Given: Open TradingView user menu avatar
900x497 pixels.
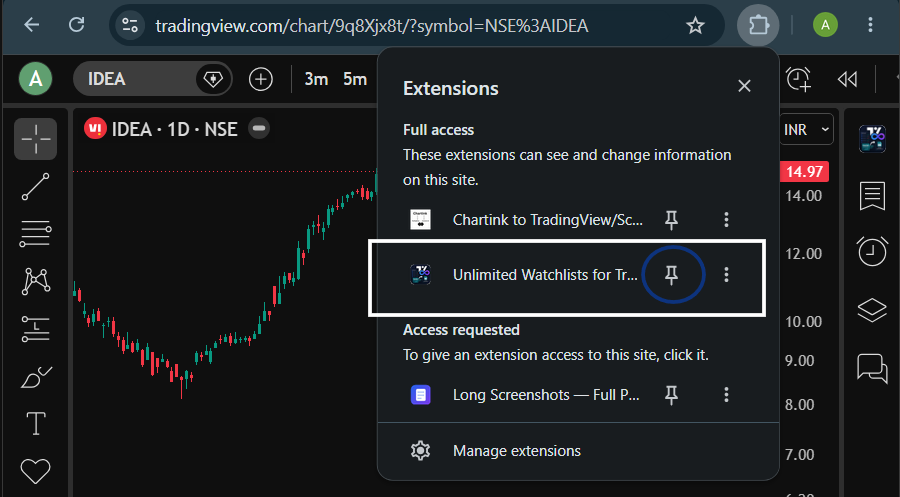Looking at the screenshot, I should (36, 79).
